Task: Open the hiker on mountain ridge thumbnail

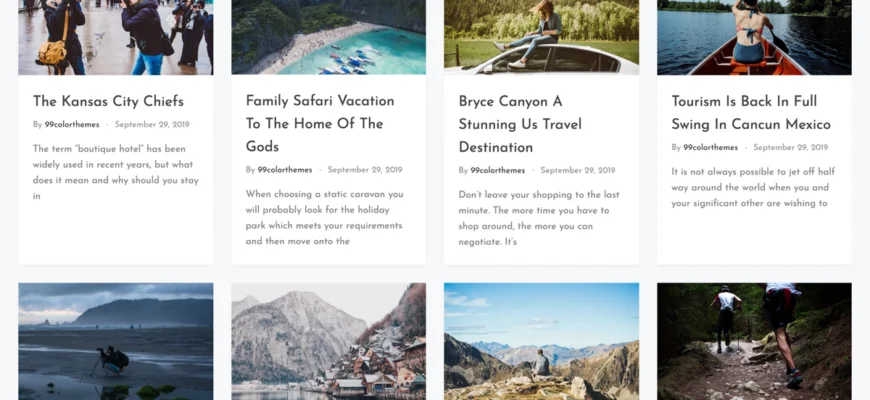Action: pyautogui.click(x=542, y=341)
